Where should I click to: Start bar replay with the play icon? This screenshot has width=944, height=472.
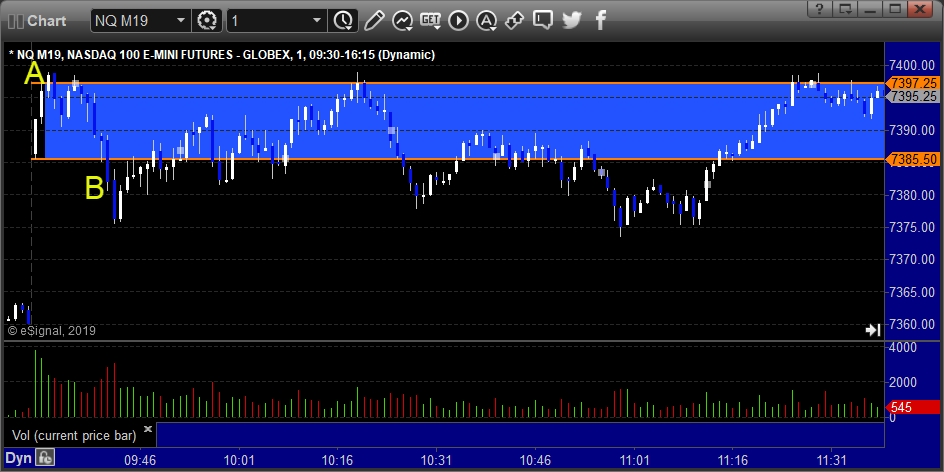click(x=459, y=20)
